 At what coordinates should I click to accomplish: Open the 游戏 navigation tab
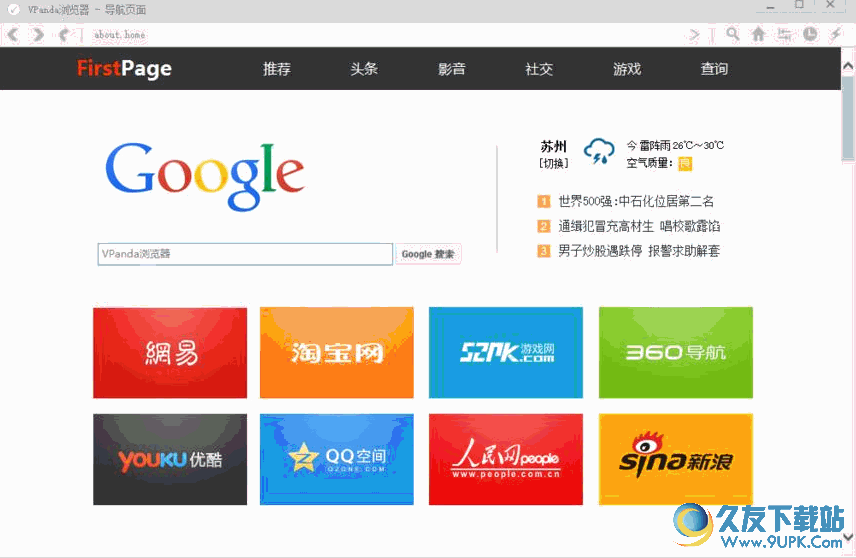(x=627, y=69)
